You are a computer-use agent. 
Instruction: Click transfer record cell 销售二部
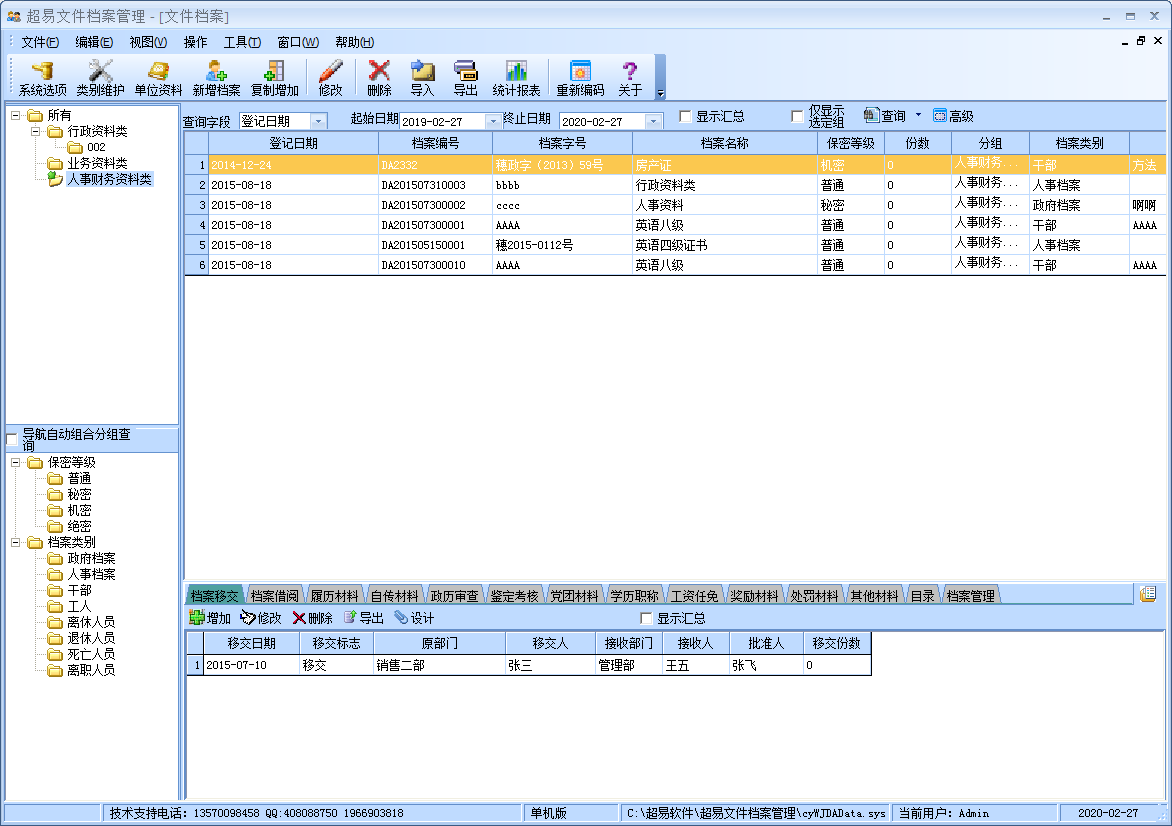pyautogui.click(x=440, y=665)
